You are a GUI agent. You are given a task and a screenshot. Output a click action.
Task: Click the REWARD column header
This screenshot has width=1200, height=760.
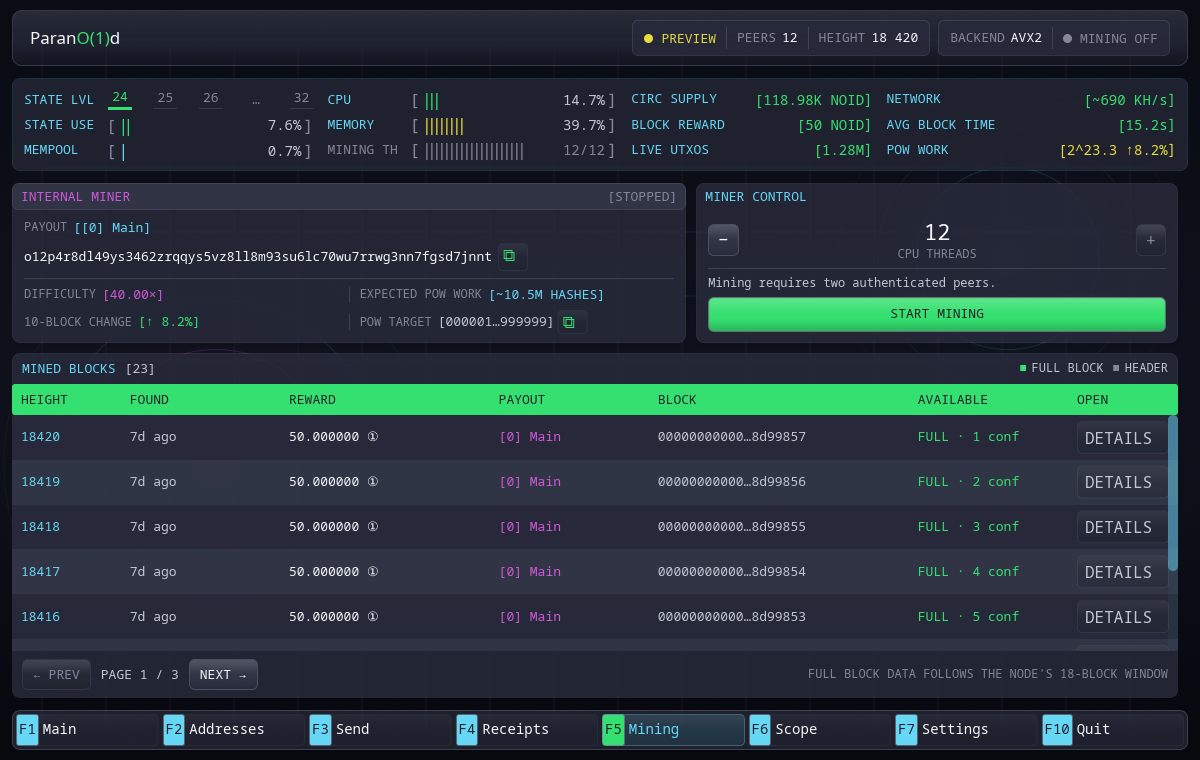(312, 400)
